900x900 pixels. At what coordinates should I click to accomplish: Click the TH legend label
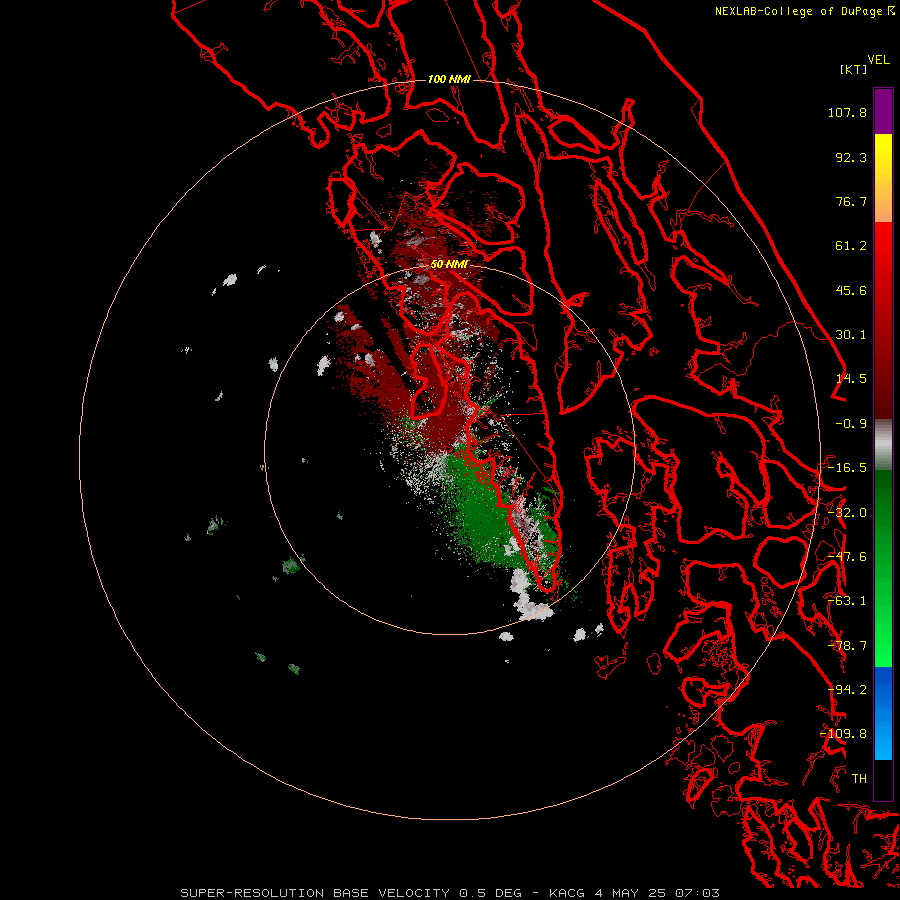(859, 779)
